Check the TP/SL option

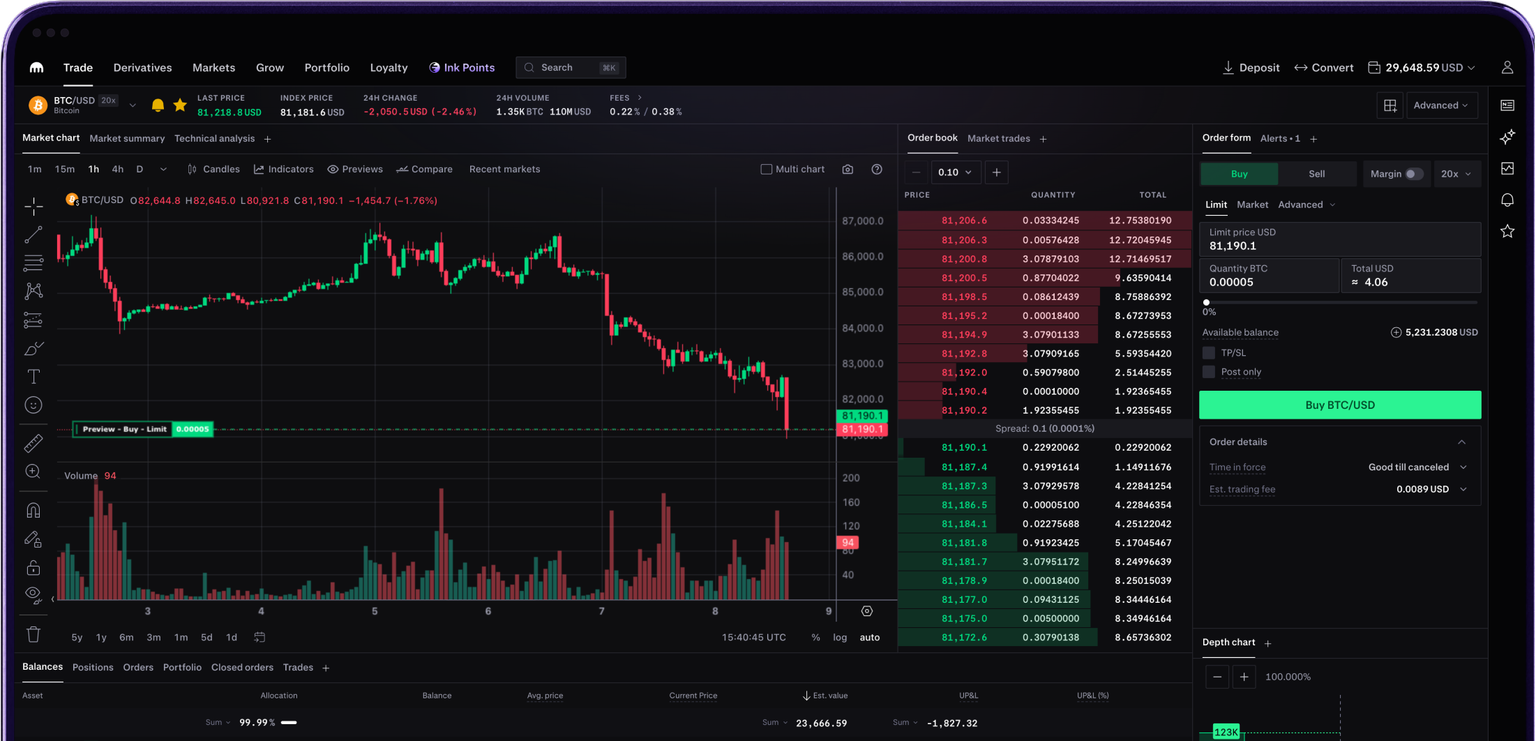tap(1209, 353)
